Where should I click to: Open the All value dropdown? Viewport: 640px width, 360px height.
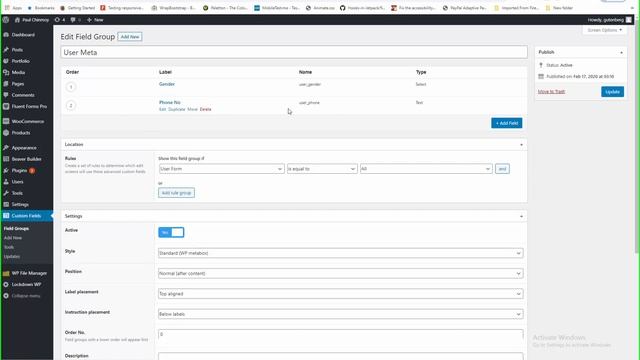coord(426,169)
